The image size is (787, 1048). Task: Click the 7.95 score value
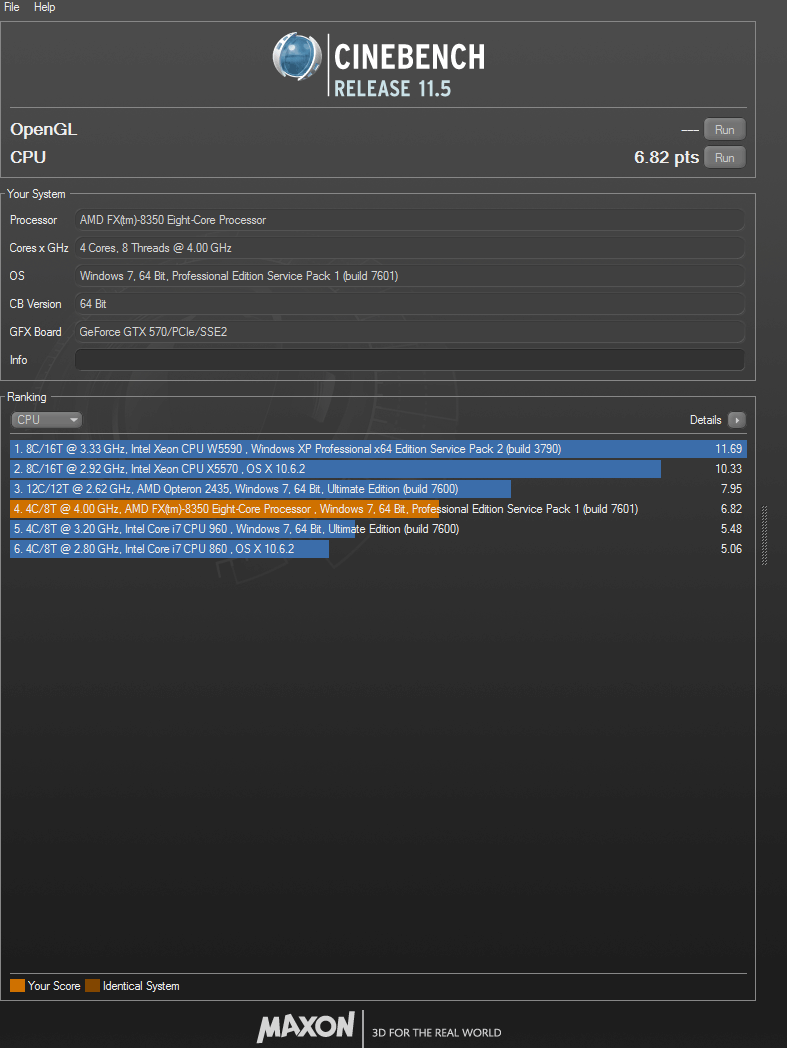[x=731, y=489]
